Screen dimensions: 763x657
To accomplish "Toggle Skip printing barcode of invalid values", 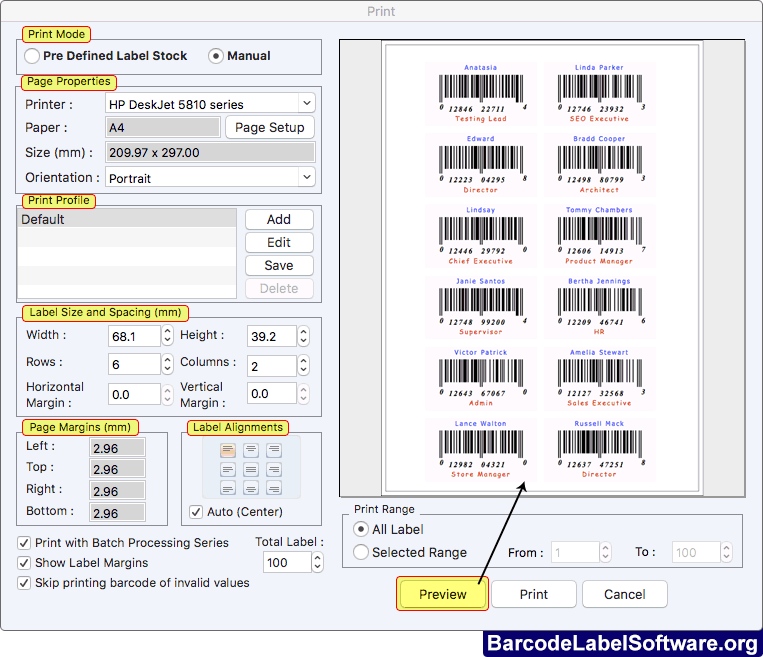I will coord(24,583).
